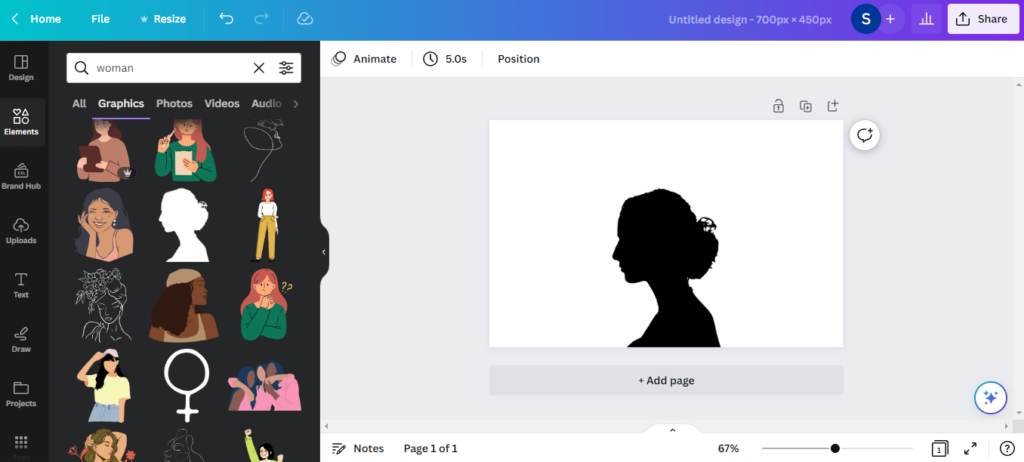1024x462 pixels.
Task: Add the smiling woman portrait graphic
Action: pos(105,224)
